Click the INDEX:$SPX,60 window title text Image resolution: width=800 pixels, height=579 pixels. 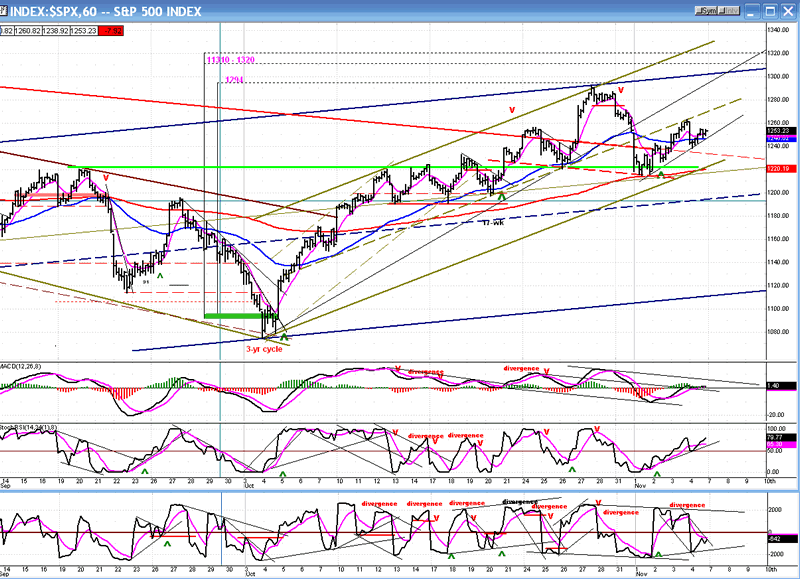tap(110, 10)
